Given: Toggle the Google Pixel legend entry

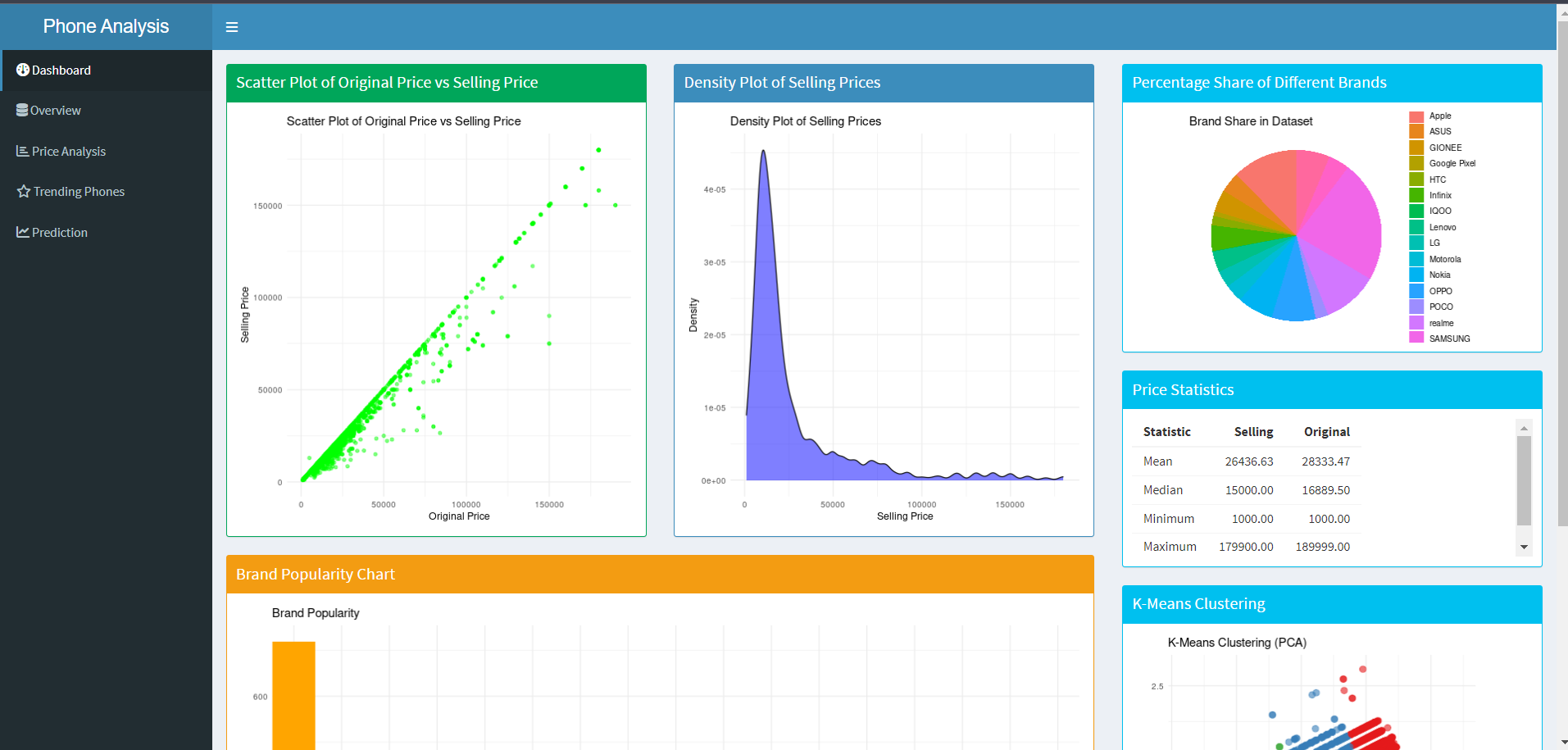Looking at the screenshot, I should tap(1452, 163).
